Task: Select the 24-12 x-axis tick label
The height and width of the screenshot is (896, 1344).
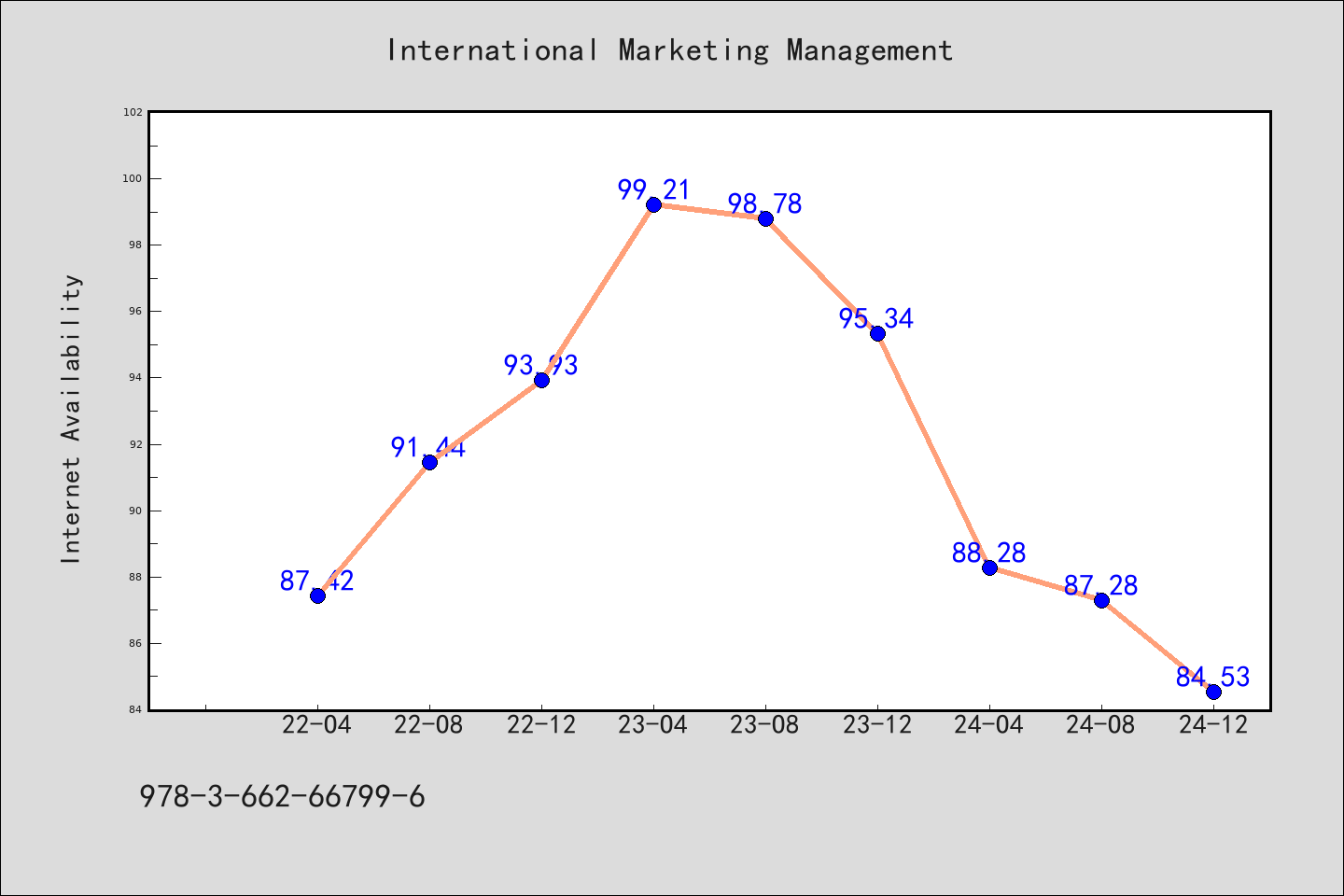Action: (x=1213, y=724)
